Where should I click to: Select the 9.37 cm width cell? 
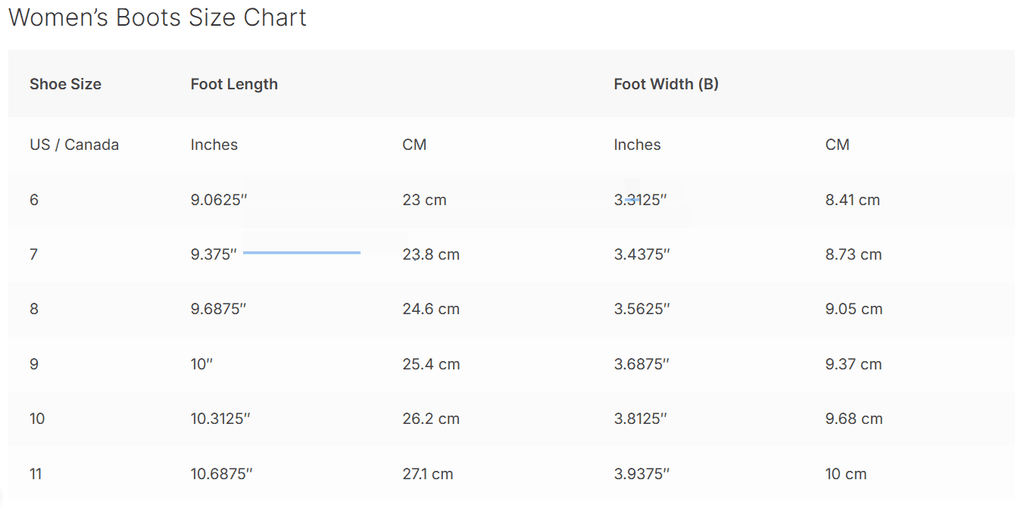tap(854, 364)
